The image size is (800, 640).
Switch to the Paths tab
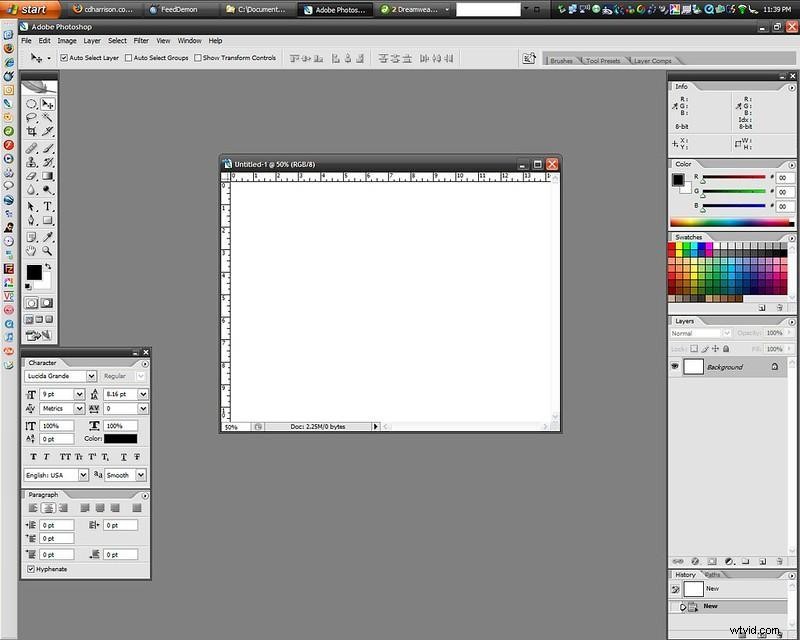coord(712,574)
